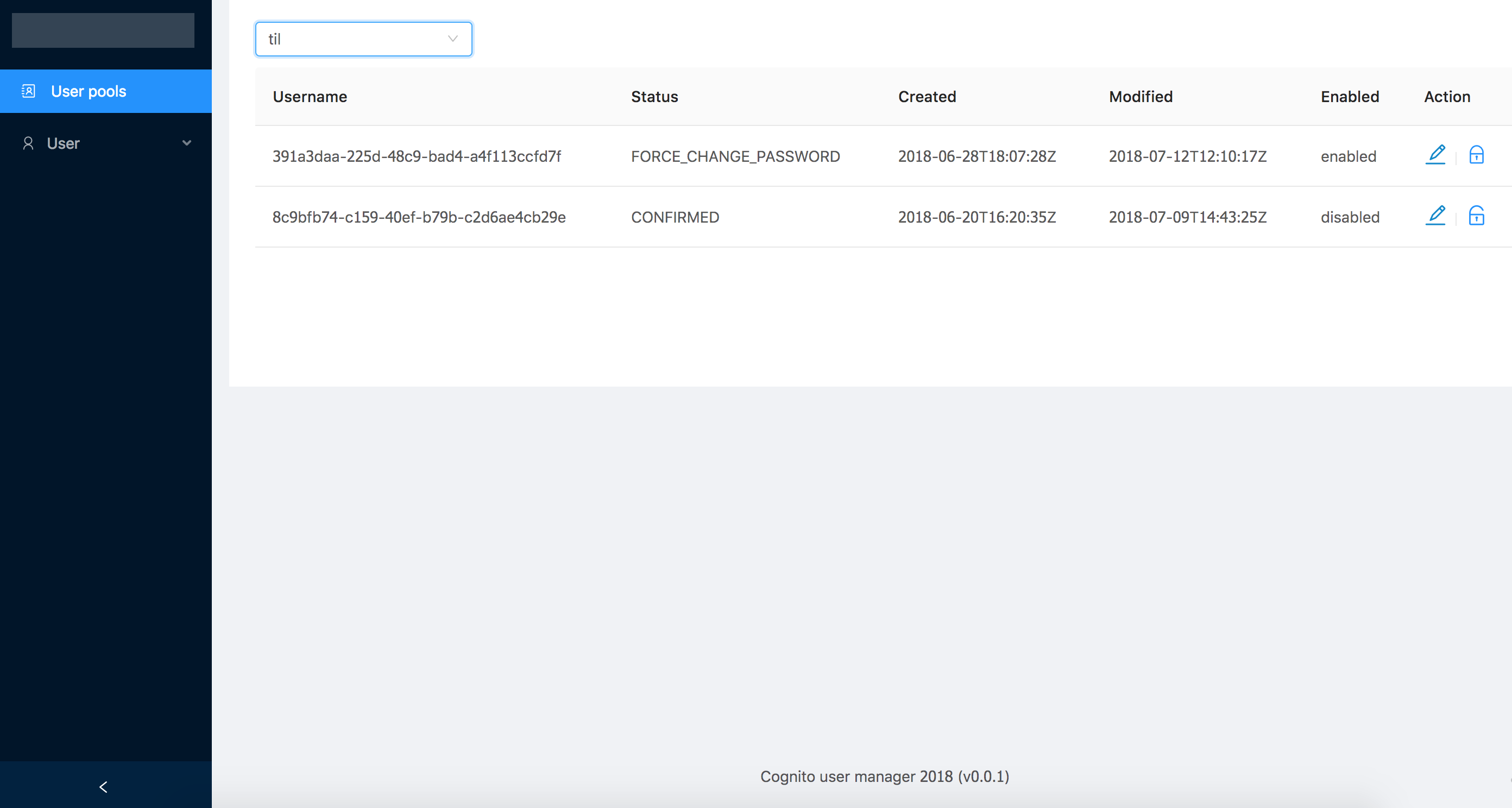Click the Created column header
Viewport: 1512px width, 808px height.
[927, 97]
